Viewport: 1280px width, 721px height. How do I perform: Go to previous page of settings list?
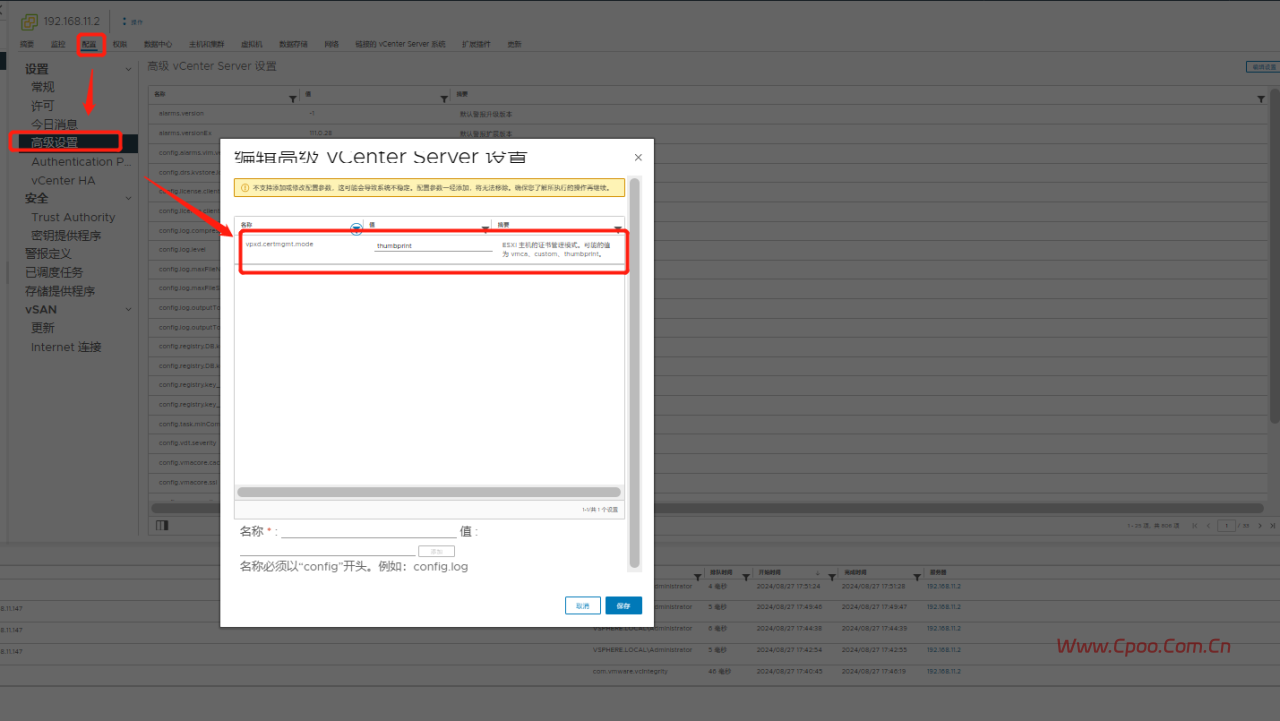pos(1208,525)
